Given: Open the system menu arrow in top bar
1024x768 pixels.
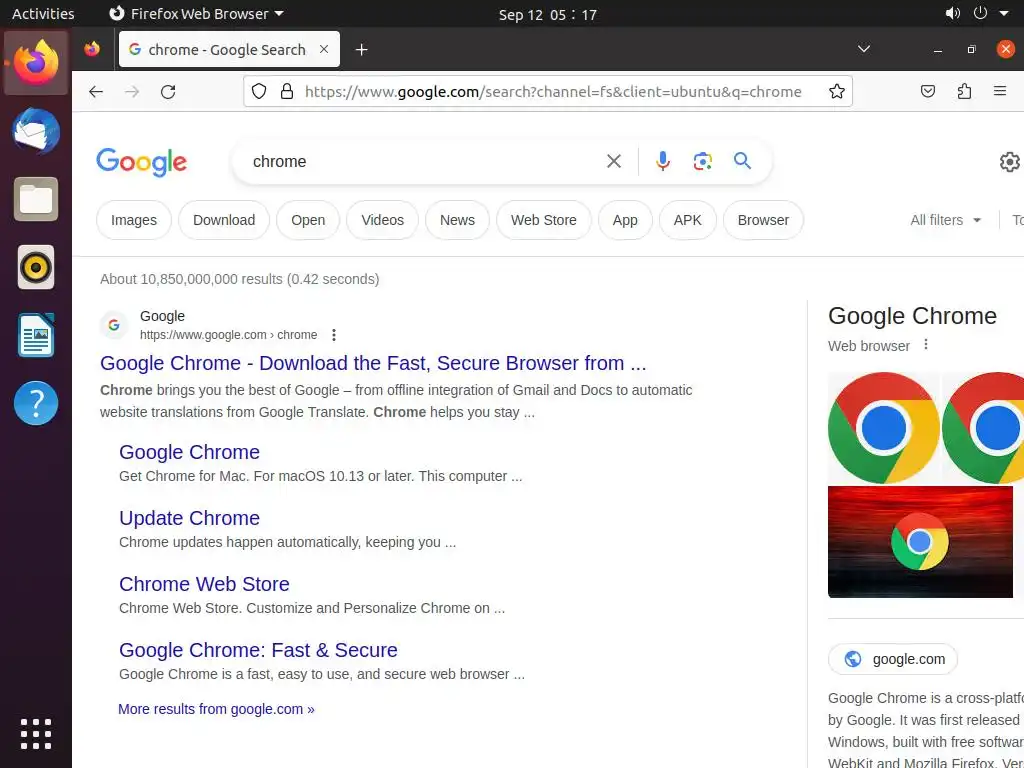Looking at the screenshot, I should click(1004, 13).
